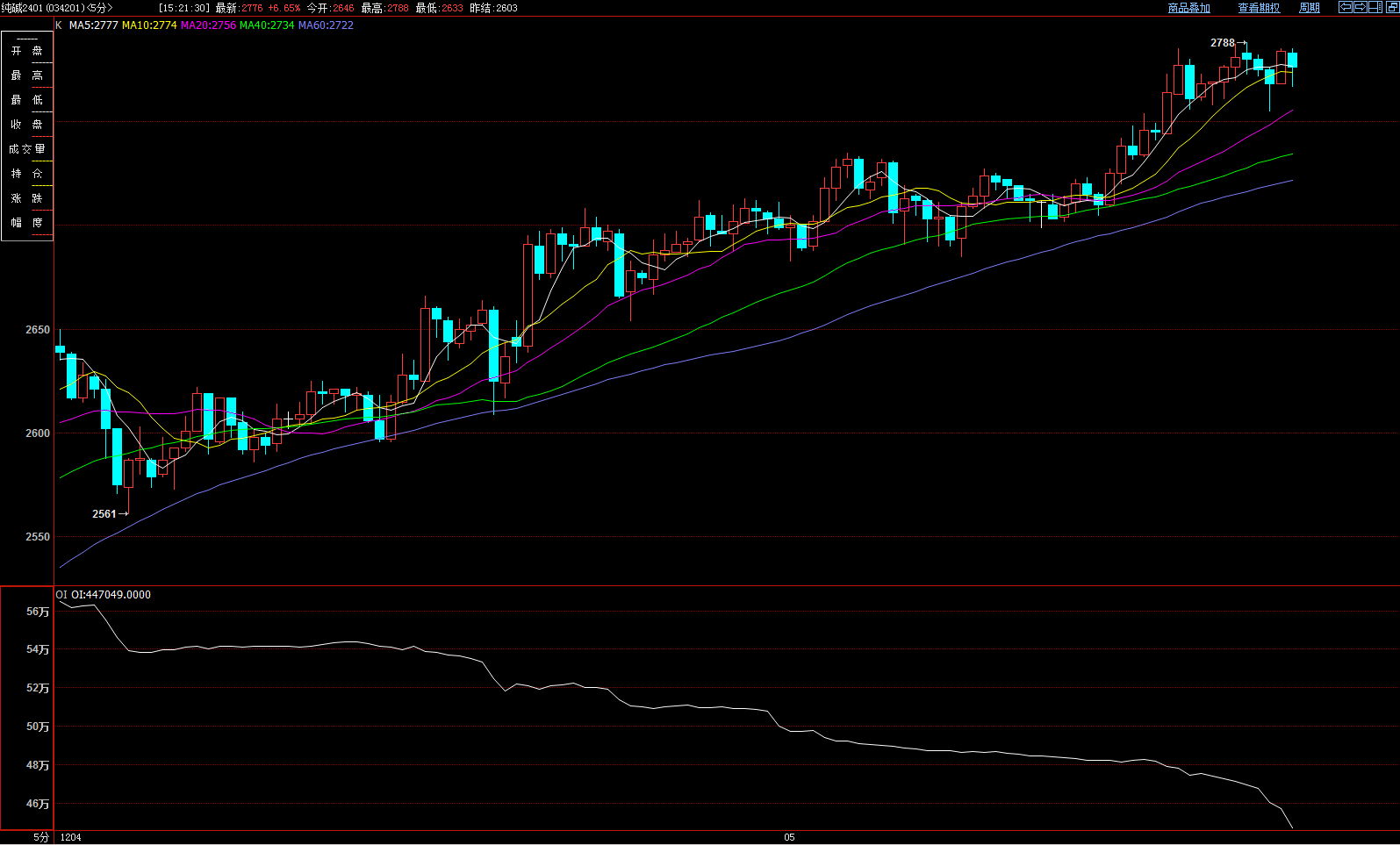Click the 1204 date marker on time axis

click(x=70, y=837)
